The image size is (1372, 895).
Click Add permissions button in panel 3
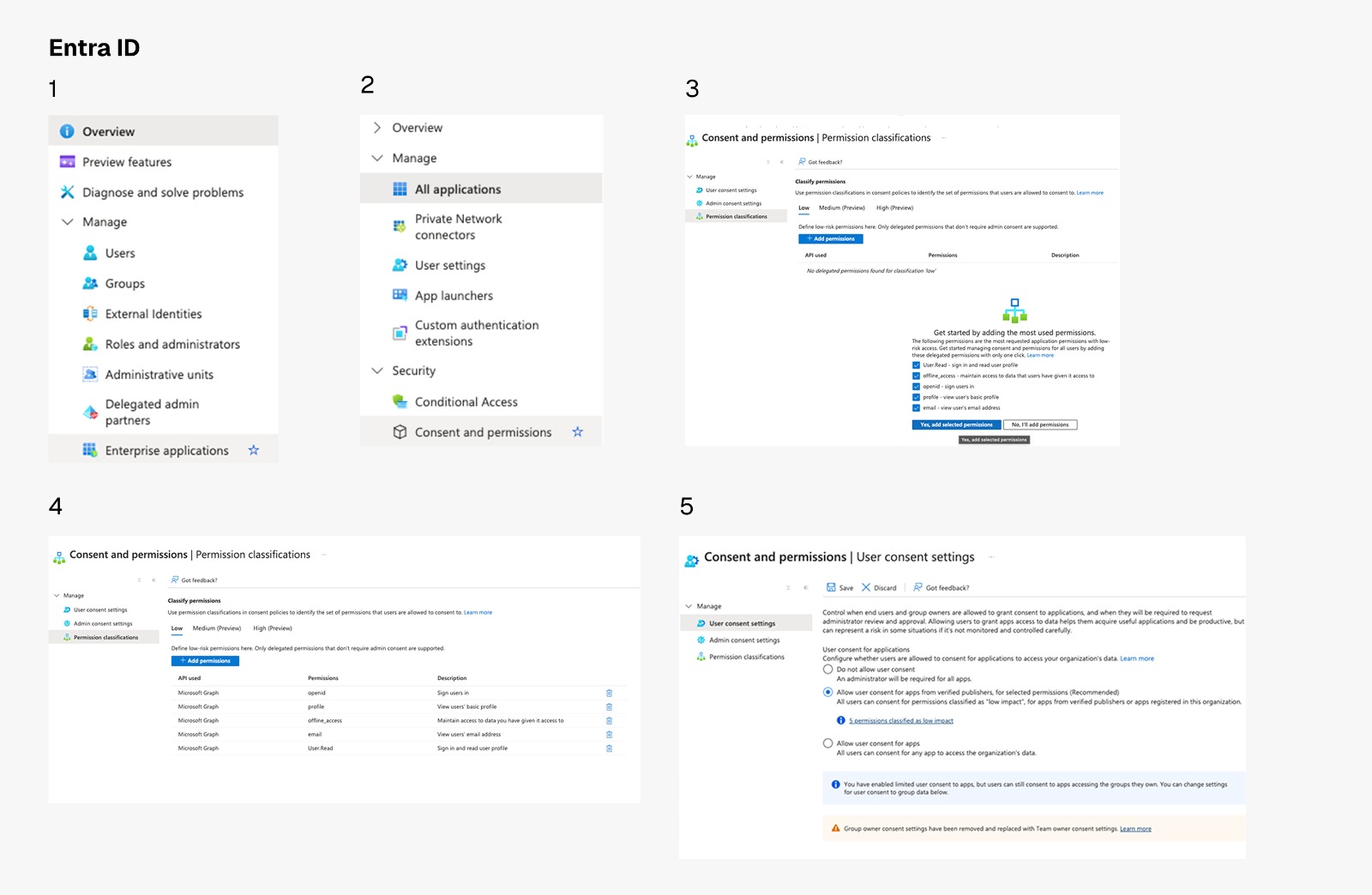[831, 239]
